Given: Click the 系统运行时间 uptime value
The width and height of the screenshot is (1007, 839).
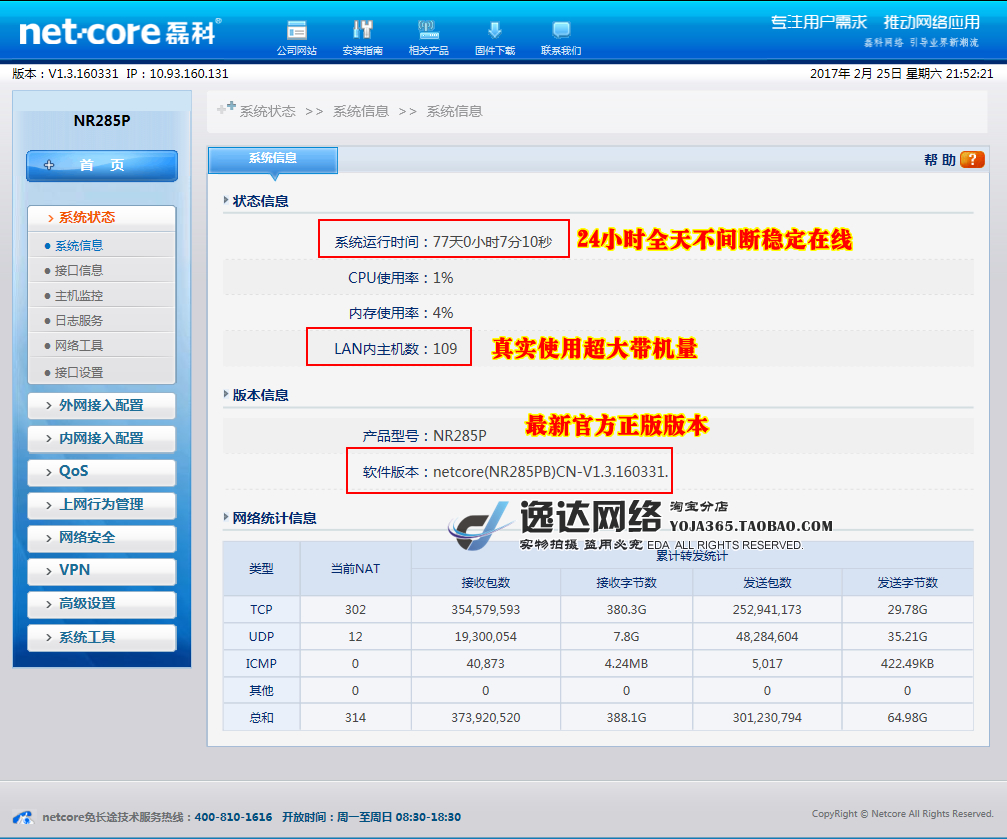Looking at the screenshot, I should 492,242.
